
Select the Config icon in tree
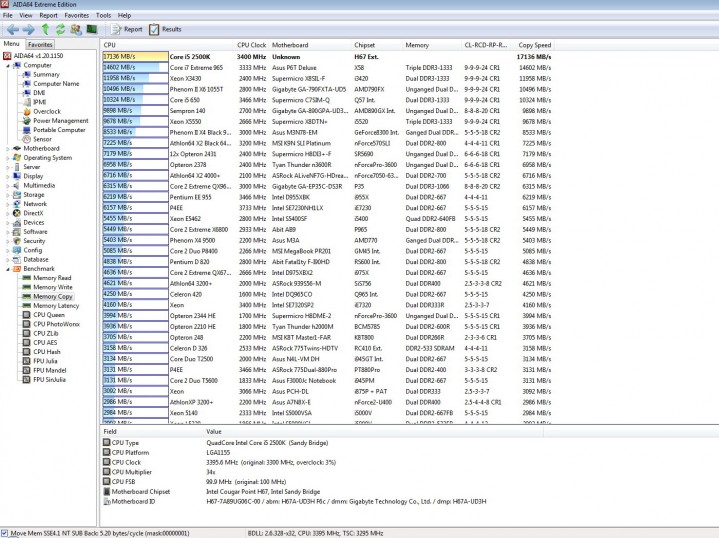pyautogui.click(x=17, y=250)
